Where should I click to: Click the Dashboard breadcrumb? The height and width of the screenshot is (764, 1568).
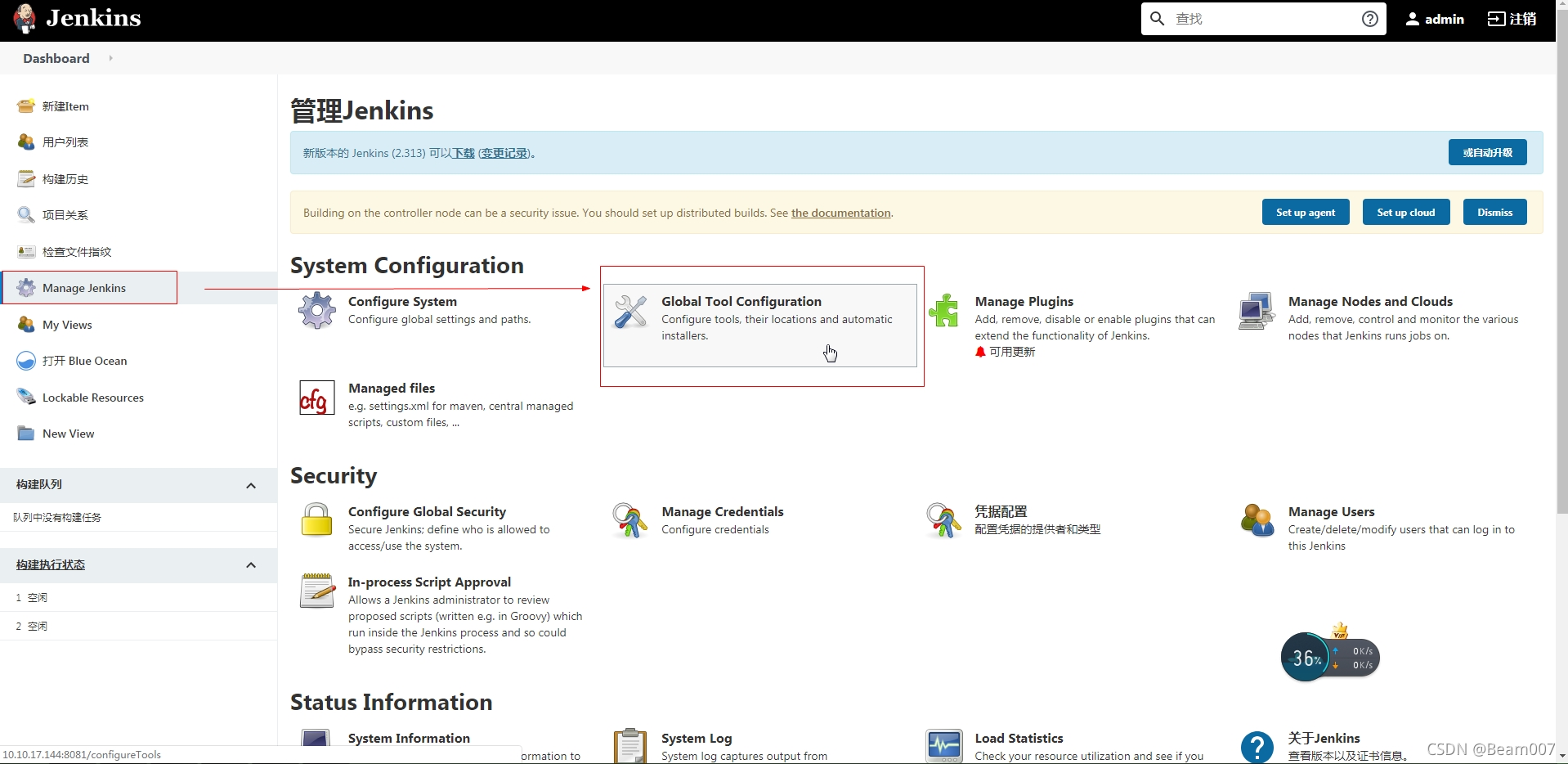[x=56, y=58]
